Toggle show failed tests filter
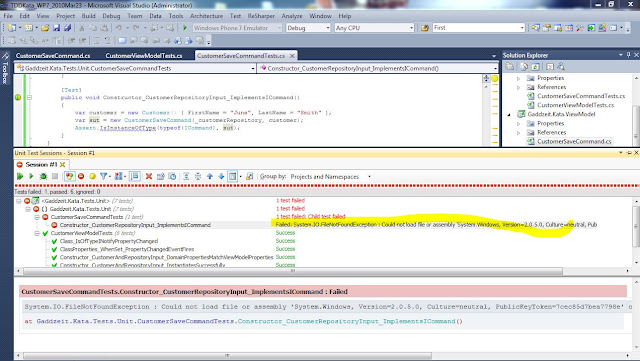Screen dimensions: 640x361 coord(81,176)
